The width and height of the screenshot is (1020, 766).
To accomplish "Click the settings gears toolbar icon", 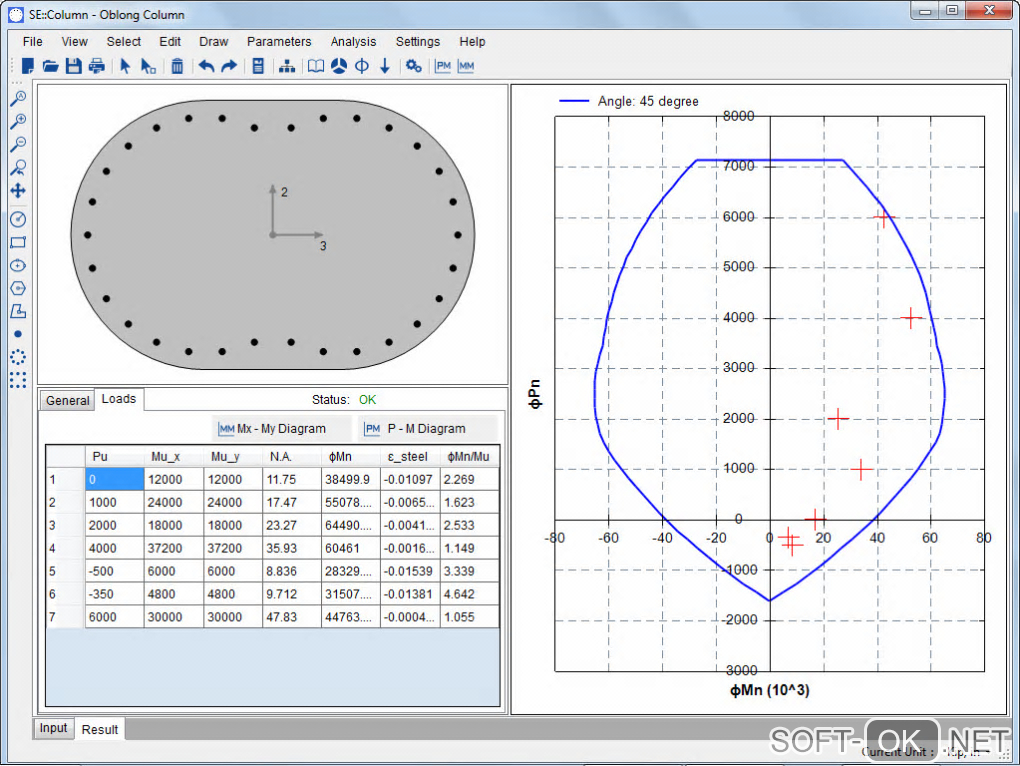I will coord(413,67).
